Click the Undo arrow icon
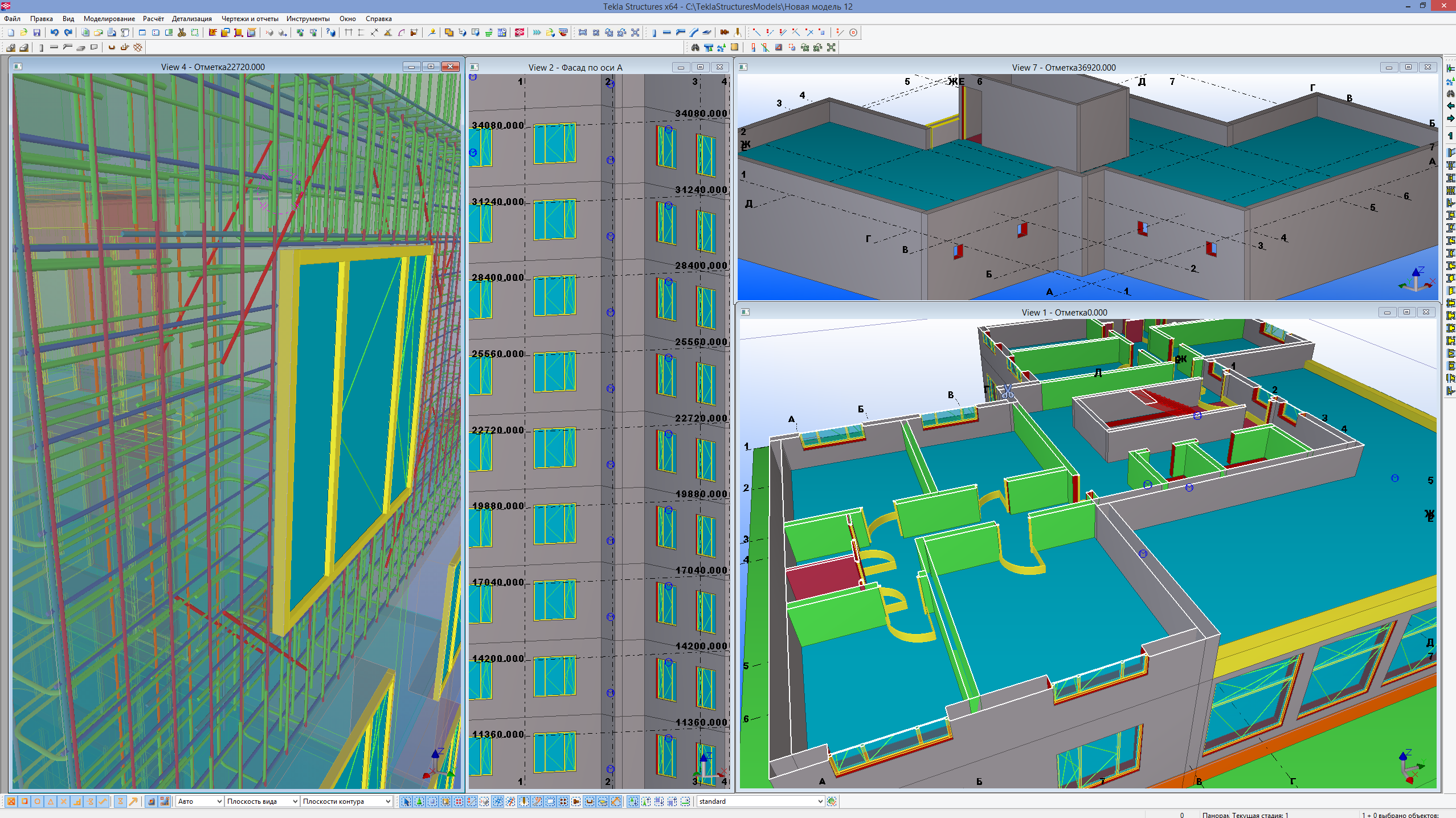The height and width of the screenshot is (818, 1456). (x=55, y=32)
